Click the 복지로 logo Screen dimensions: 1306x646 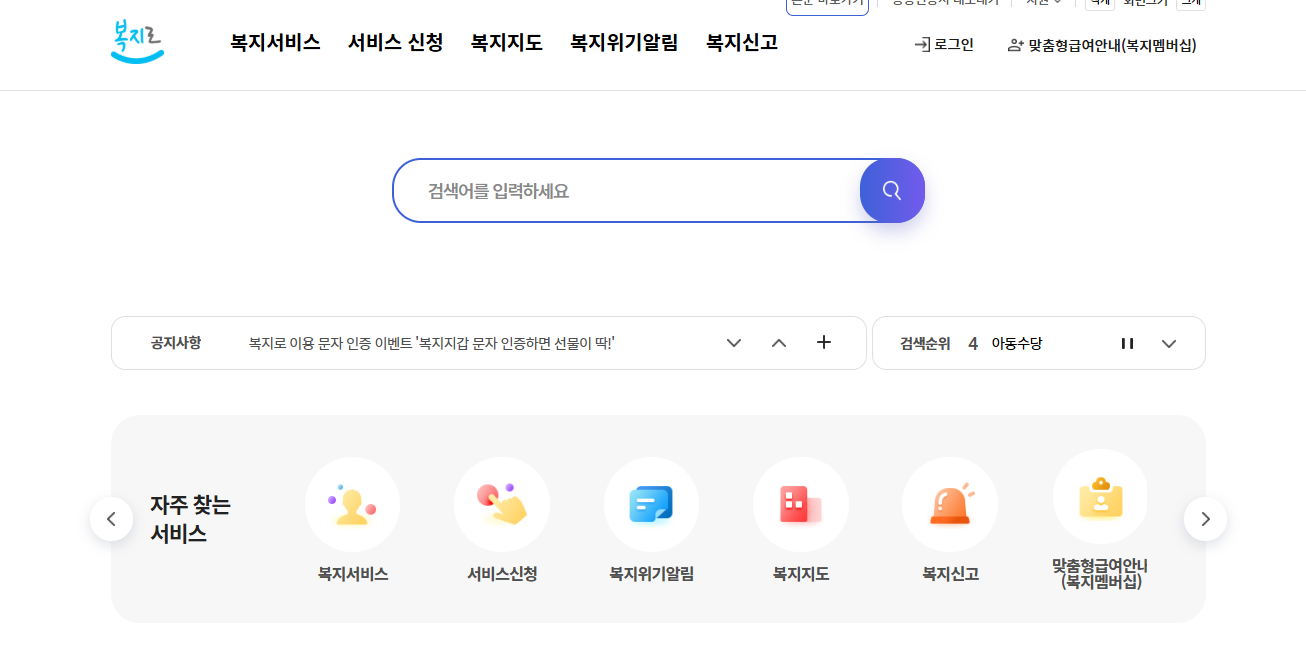(x=137, y=42)
